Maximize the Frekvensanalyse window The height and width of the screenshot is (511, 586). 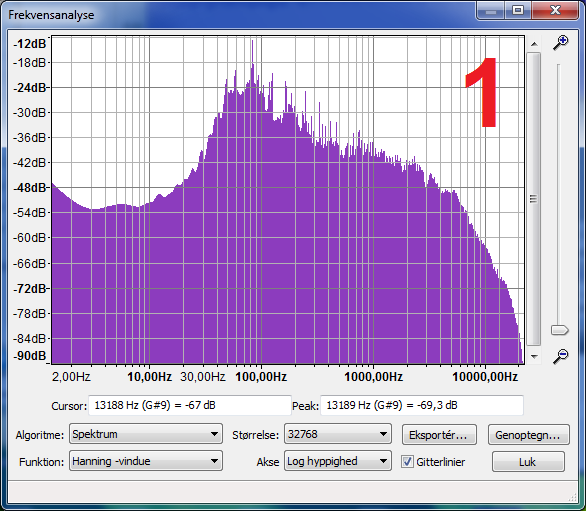click(518, 11)
